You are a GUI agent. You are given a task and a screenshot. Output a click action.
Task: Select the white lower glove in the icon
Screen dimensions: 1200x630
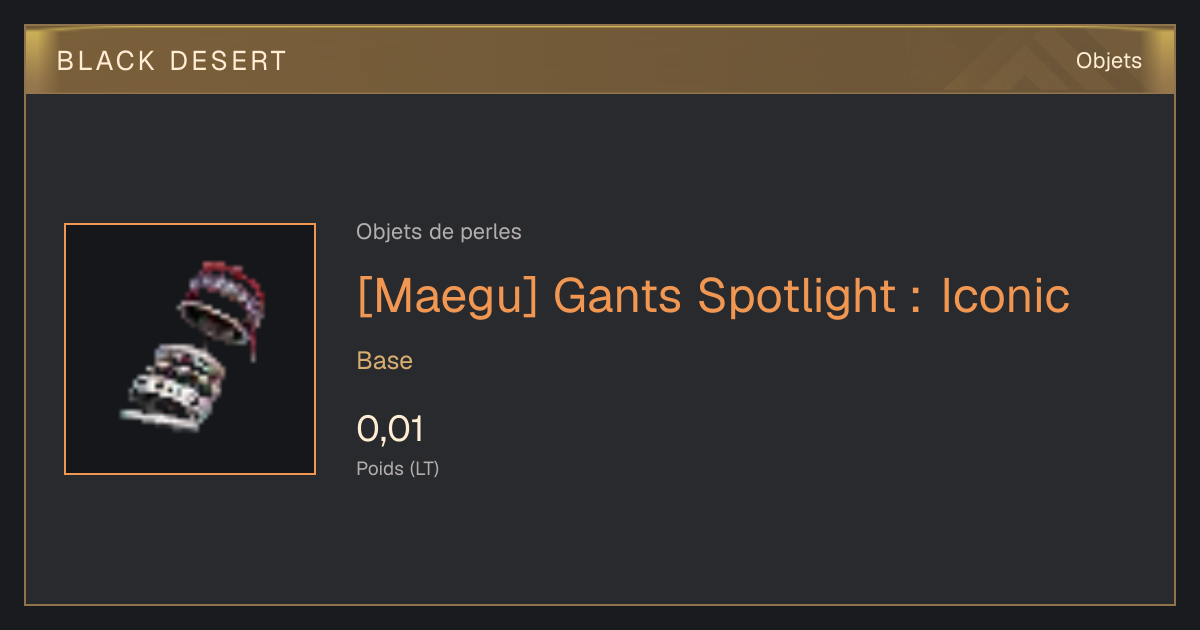[170, 387]
